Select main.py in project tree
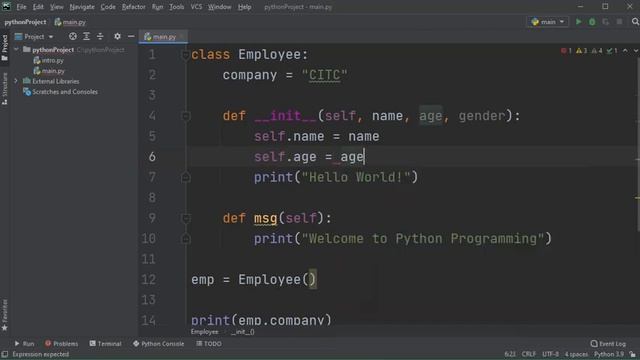The image size is (640, 360). pos(49,71)
